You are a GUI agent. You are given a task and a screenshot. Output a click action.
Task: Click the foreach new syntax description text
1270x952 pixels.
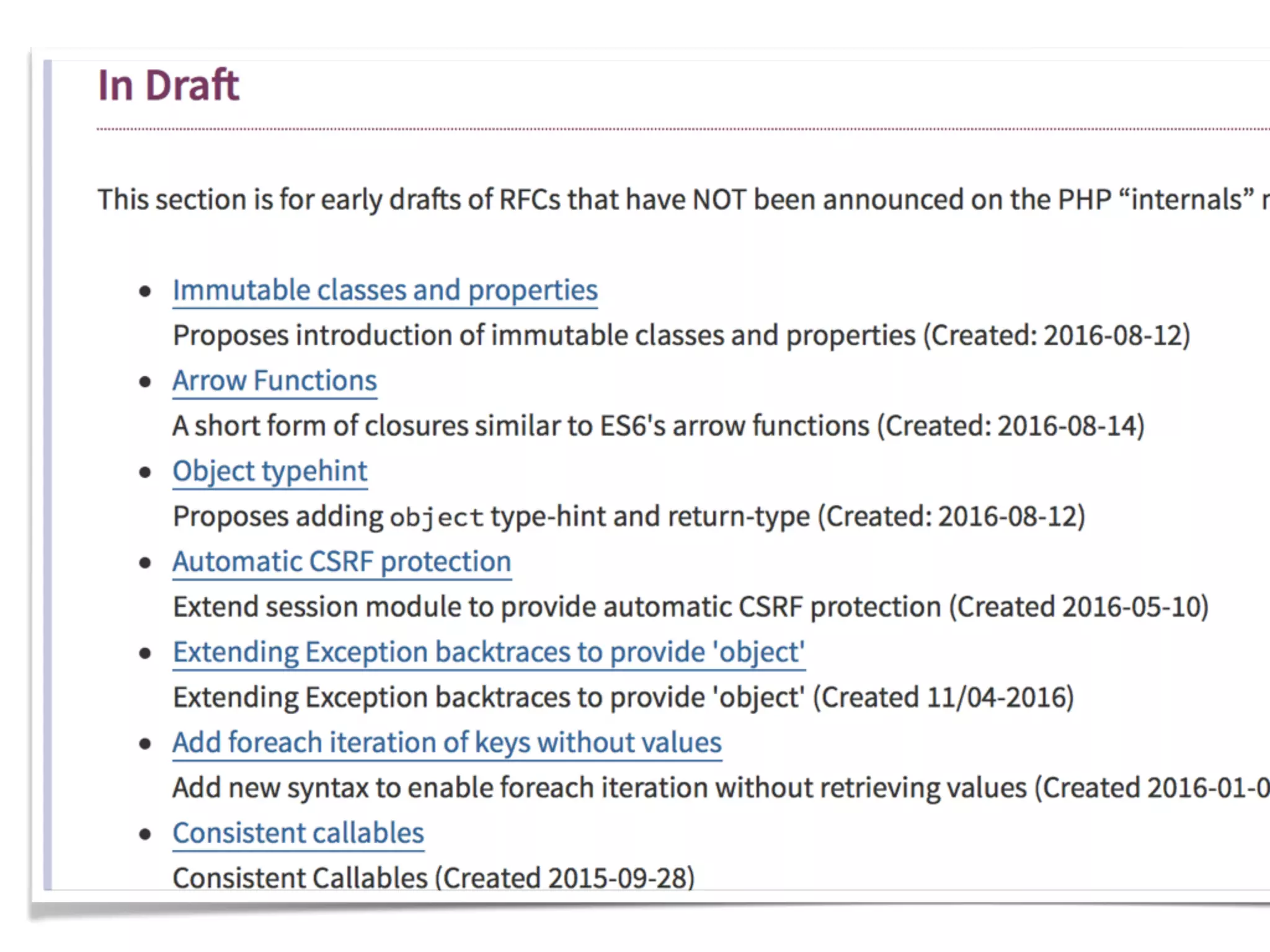click(721, 788)
